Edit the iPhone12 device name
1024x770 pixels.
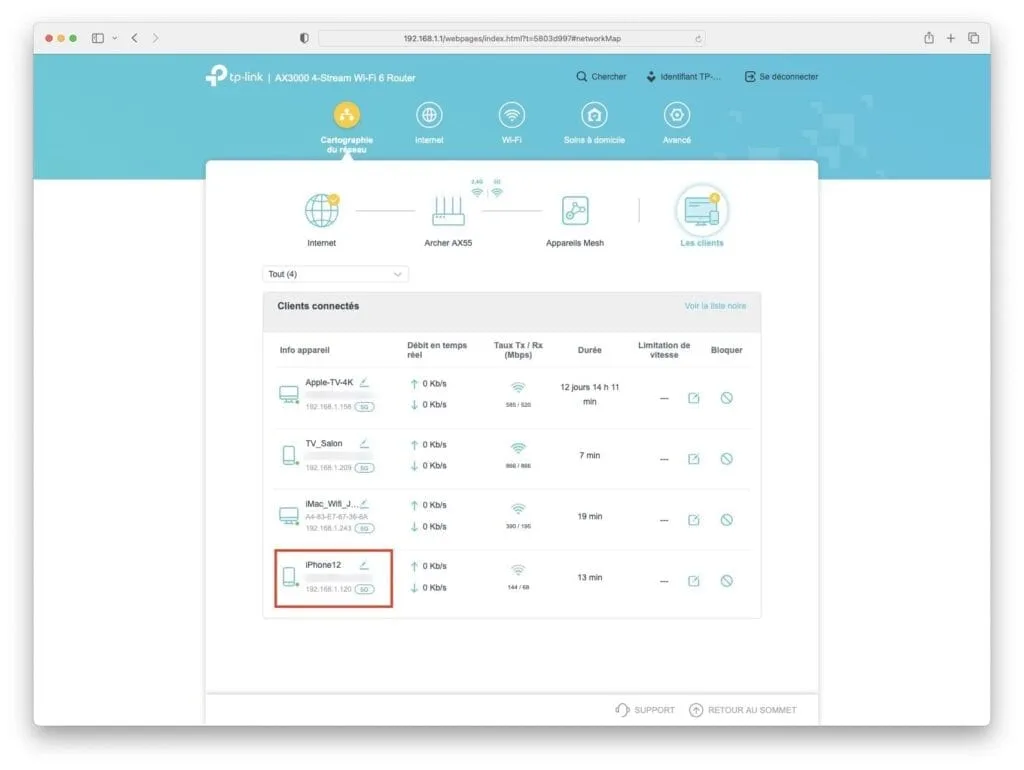pos(364,565)
